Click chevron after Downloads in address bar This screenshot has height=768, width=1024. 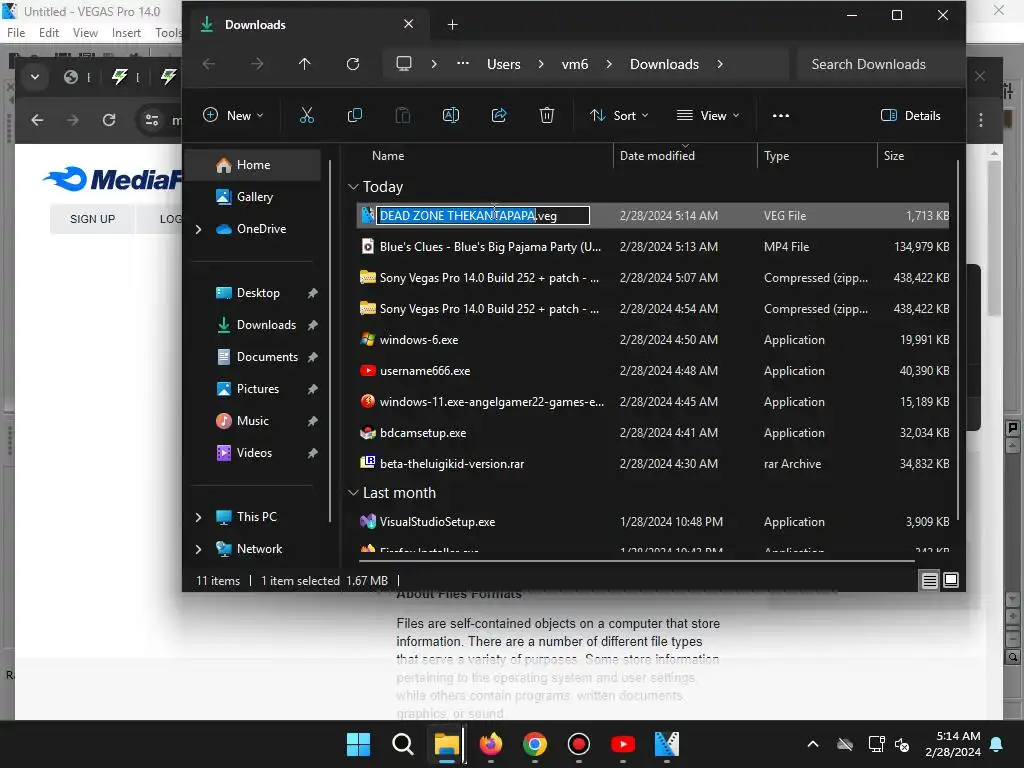coord(720,64)
